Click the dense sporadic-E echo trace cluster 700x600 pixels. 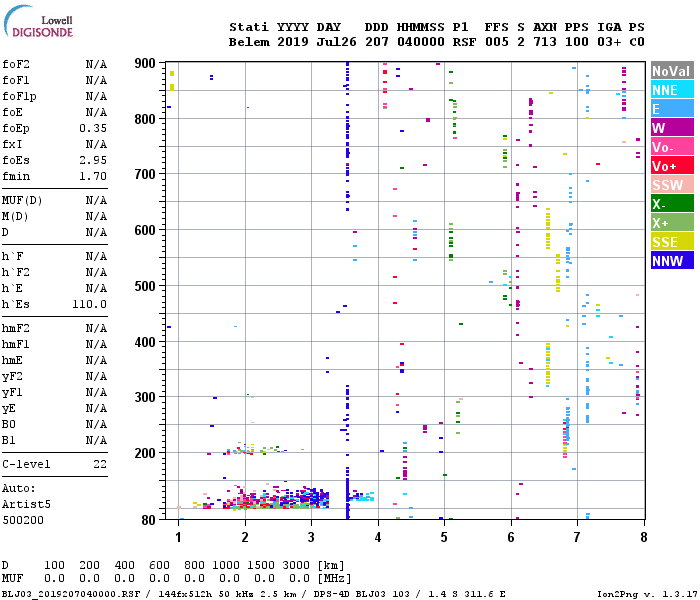[x=277, y=499]
